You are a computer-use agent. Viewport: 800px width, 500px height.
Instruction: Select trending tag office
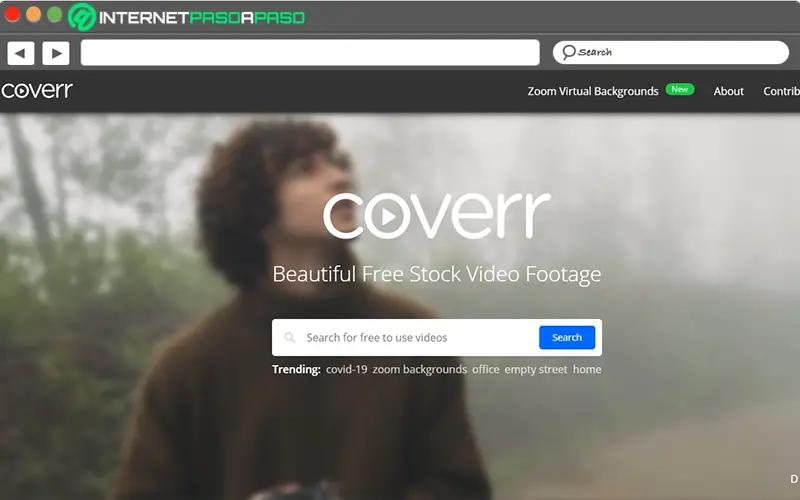click(x=485, y=369)
